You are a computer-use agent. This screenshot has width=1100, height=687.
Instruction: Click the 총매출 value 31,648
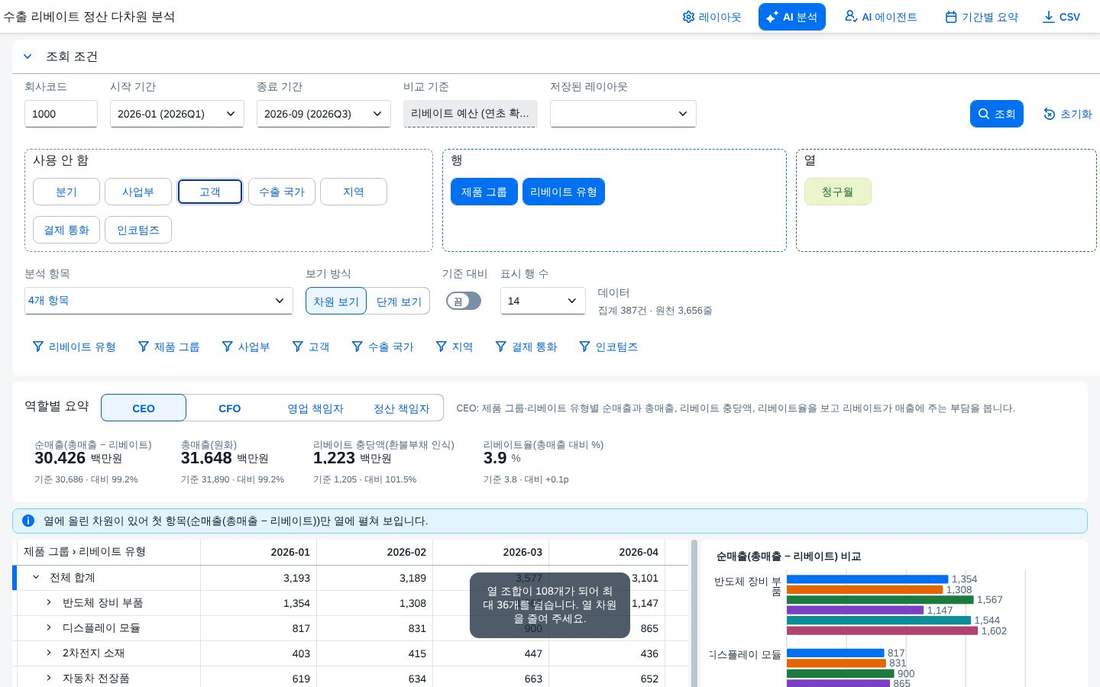206,458
